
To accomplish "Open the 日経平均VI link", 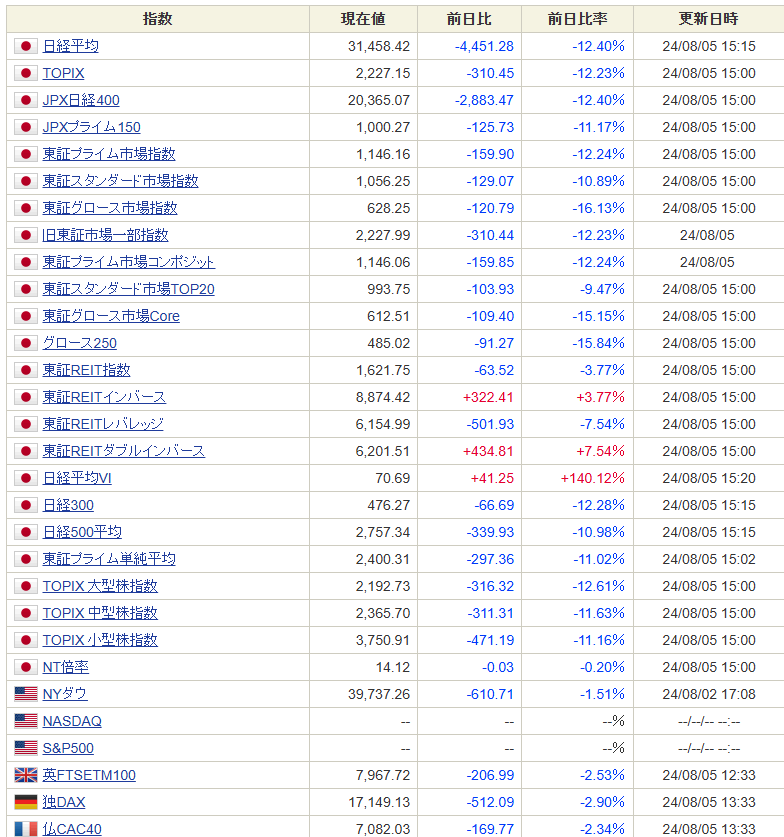I will point(77,478).
